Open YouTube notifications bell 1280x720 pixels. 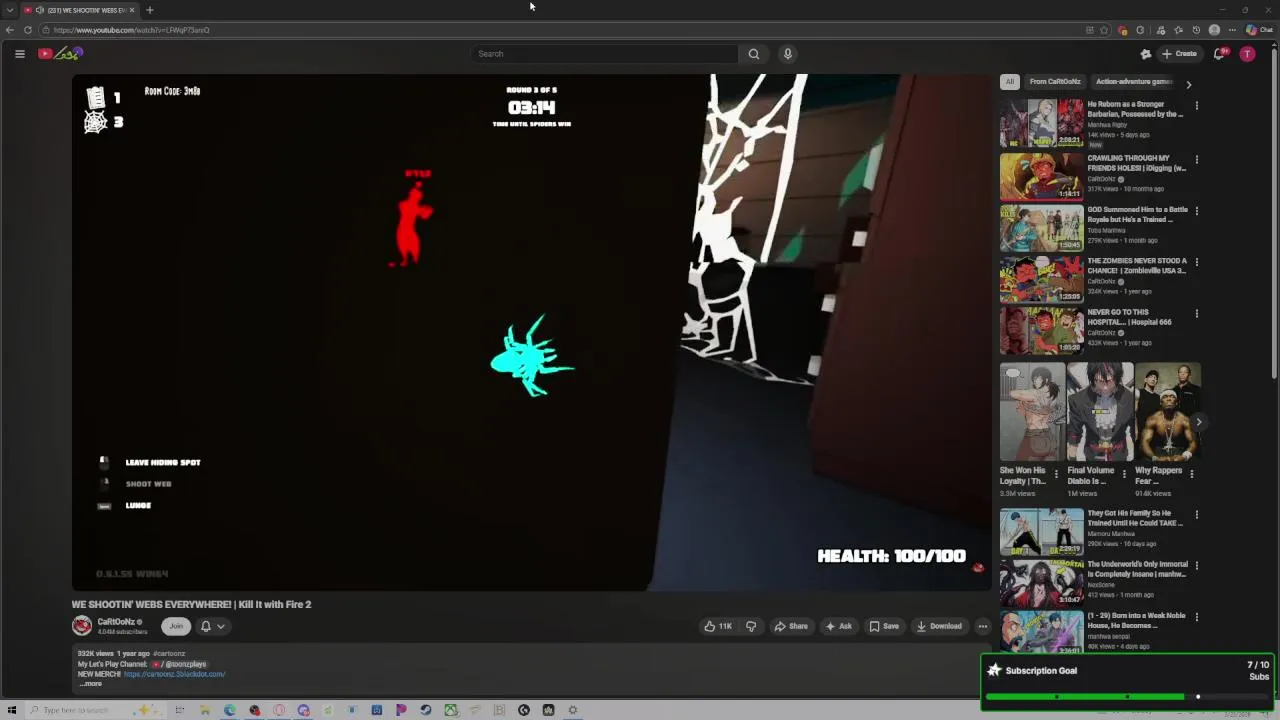coord(1219,54)
